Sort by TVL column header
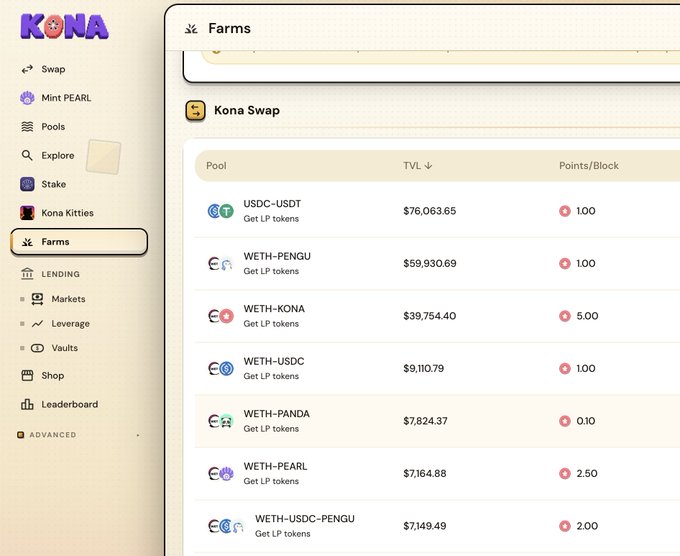Screen dimensions: 680x556 pos(418,166)
